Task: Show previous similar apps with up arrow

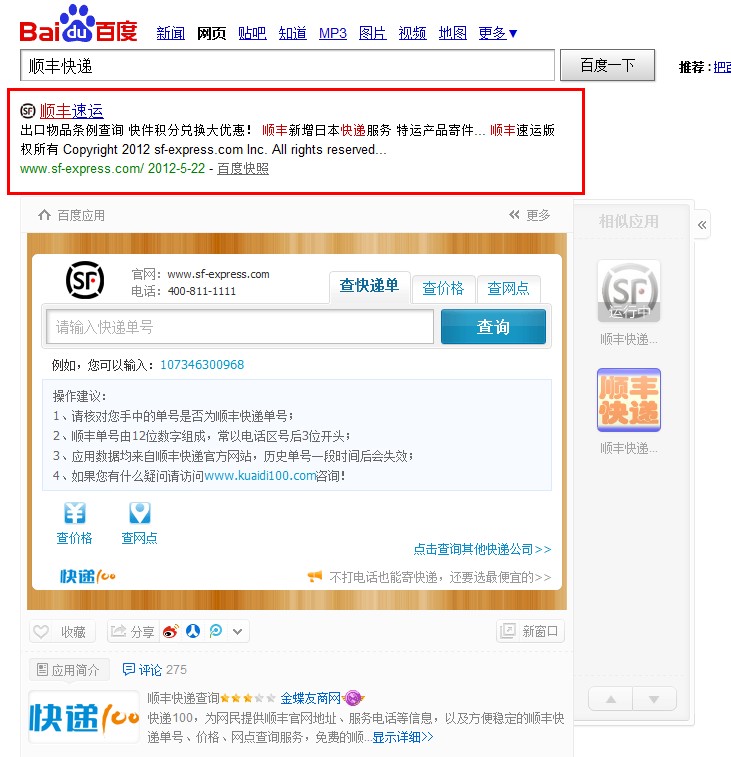Action: pos(611,699)
